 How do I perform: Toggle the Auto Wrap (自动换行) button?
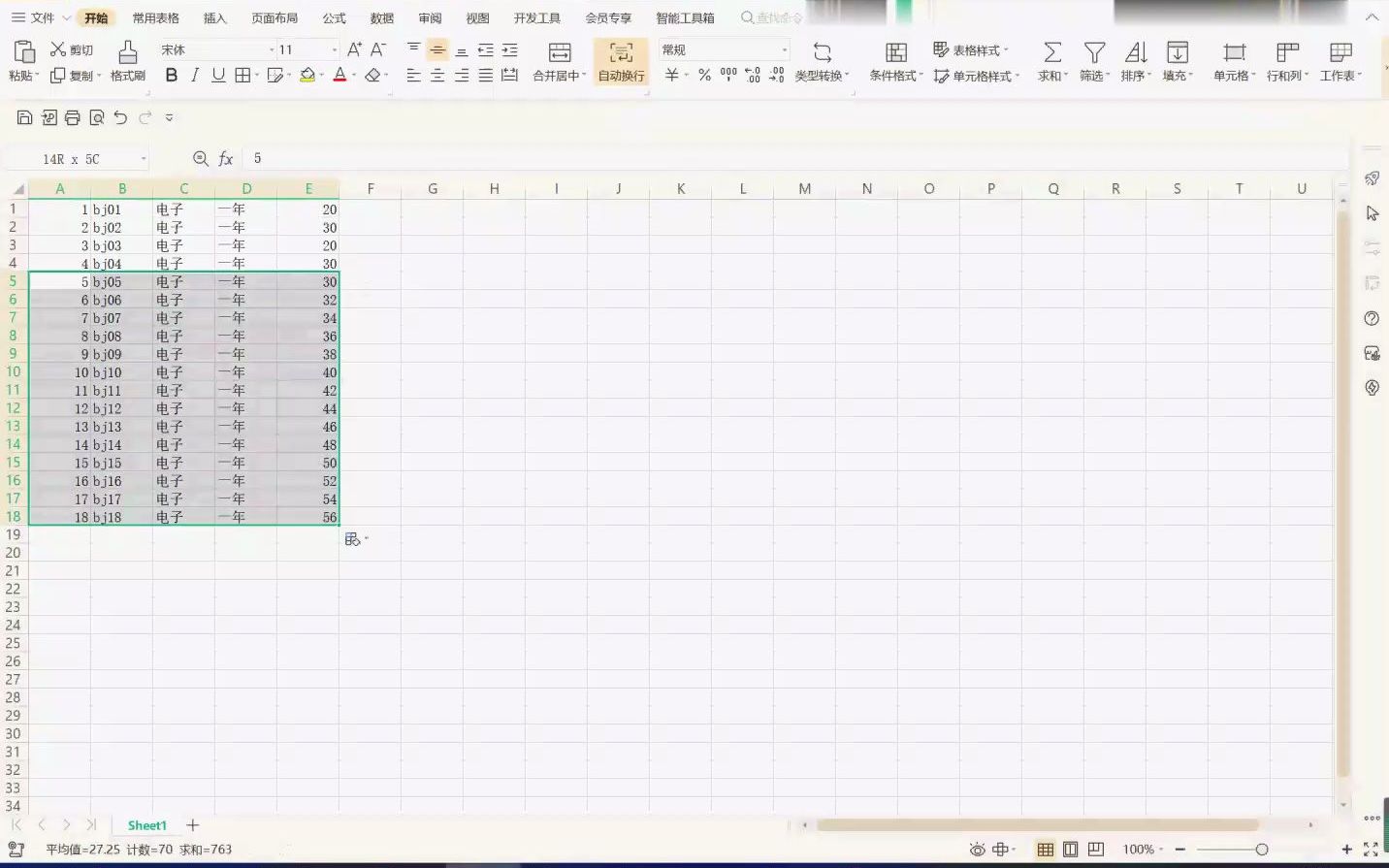coord(621,61)
